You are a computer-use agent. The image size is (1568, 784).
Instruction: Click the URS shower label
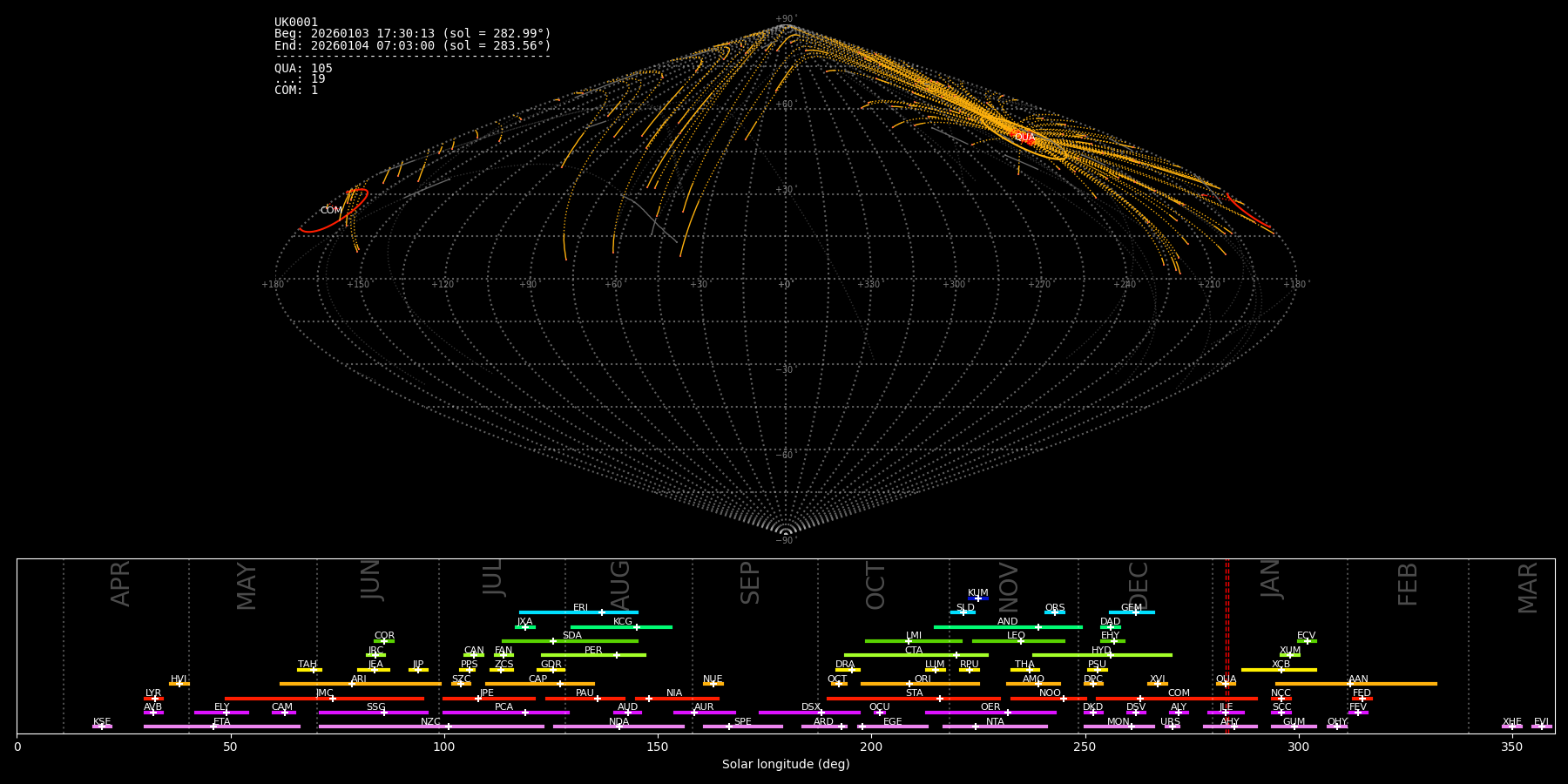(x=1170, y=722)
